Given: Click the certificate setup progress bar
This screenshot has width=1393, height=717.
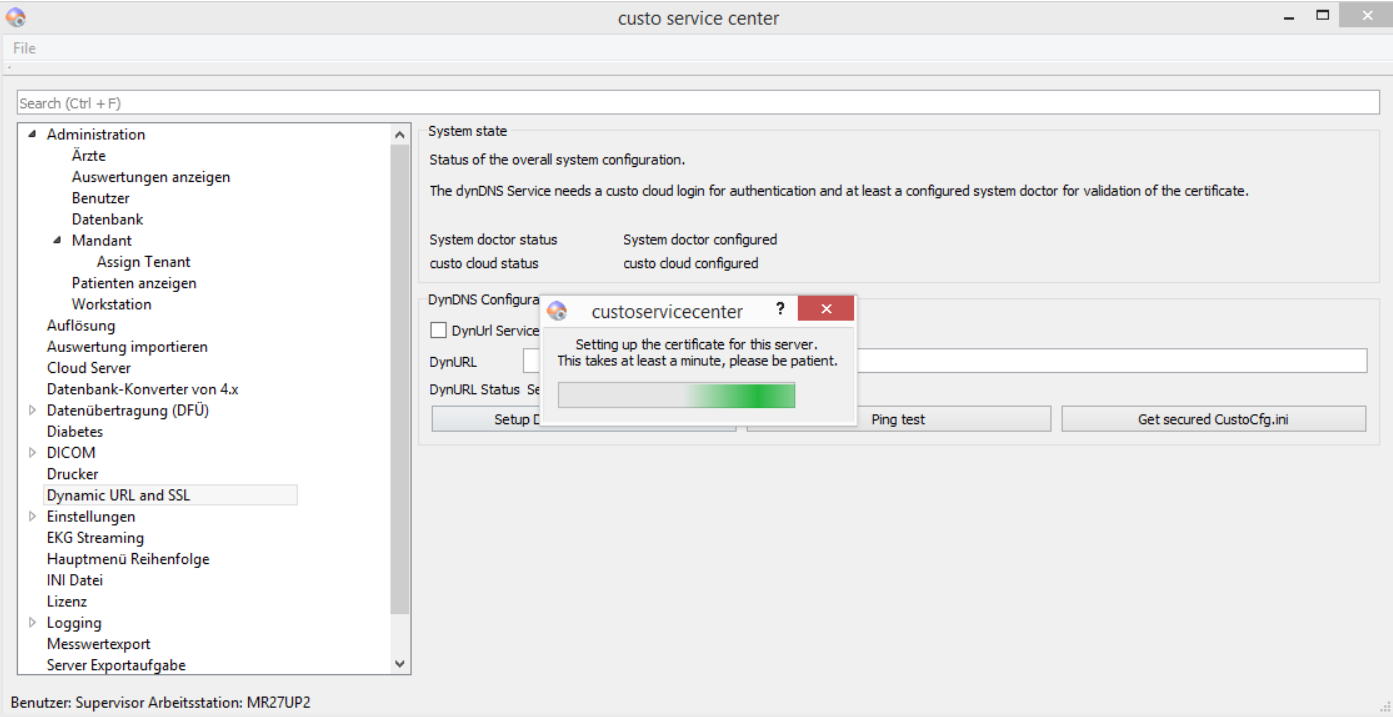Looking at the screenshot, I should pos(676,396).
